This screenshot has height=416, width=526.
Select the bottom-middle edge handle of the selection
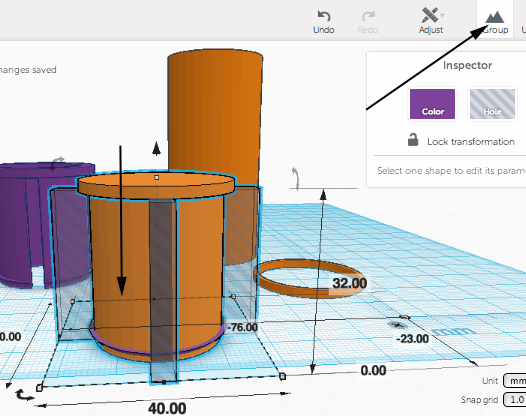tap(164, 382)
